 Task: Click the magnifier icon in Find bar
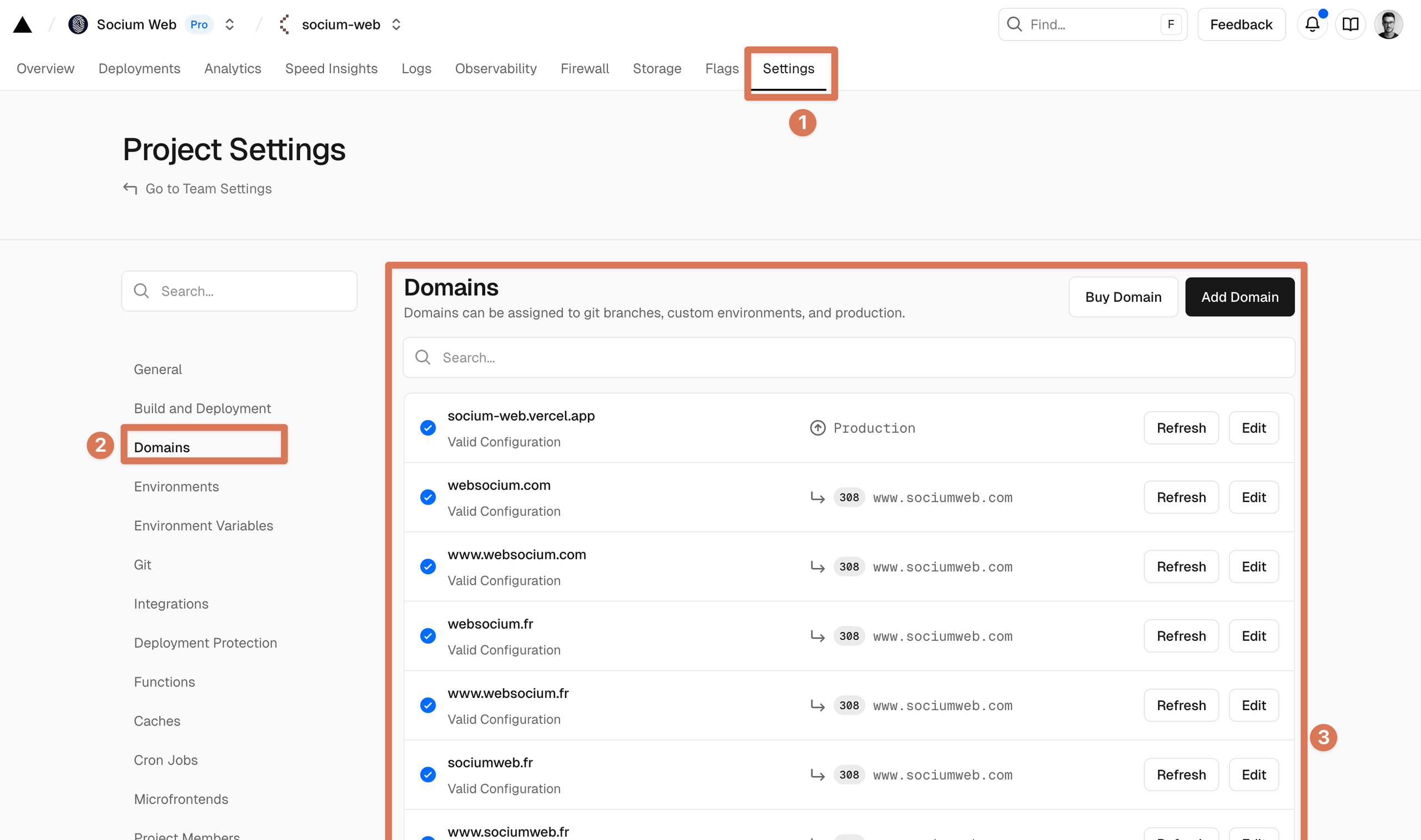(1015, 24)
